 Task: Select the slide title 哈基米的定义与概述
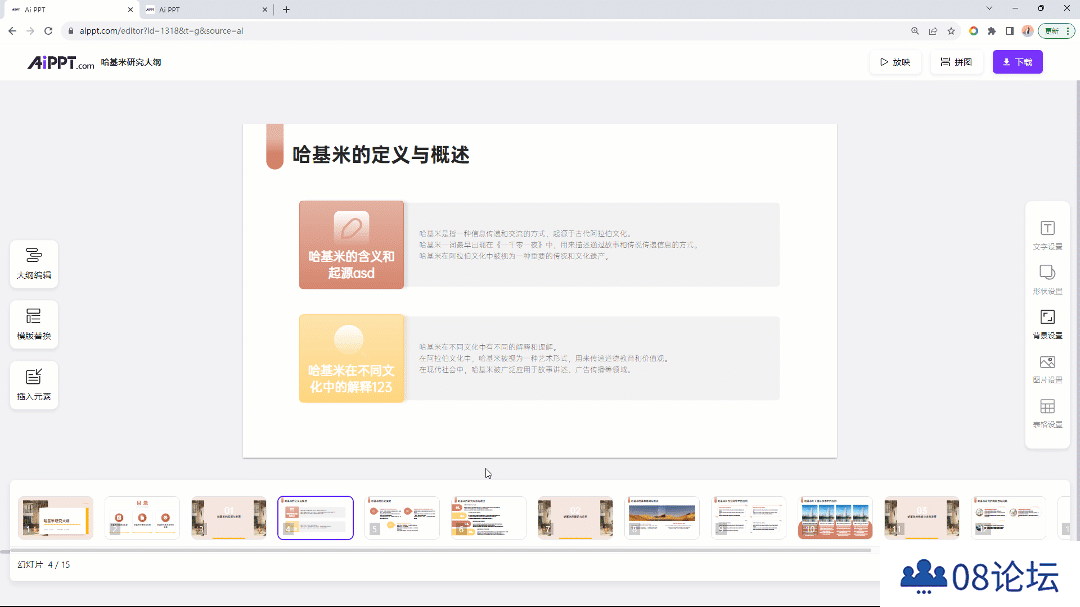(x=381, y=155)
